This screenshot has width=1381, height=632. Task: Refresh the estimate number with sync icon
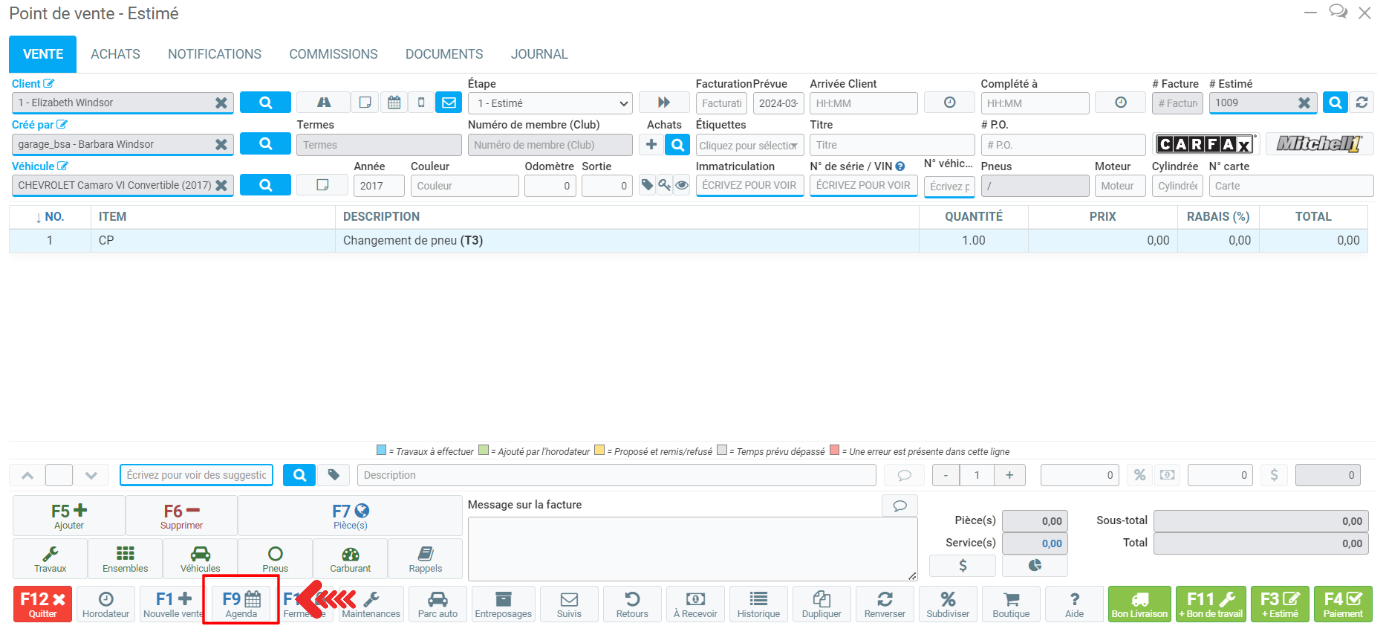click(1360, 102)
